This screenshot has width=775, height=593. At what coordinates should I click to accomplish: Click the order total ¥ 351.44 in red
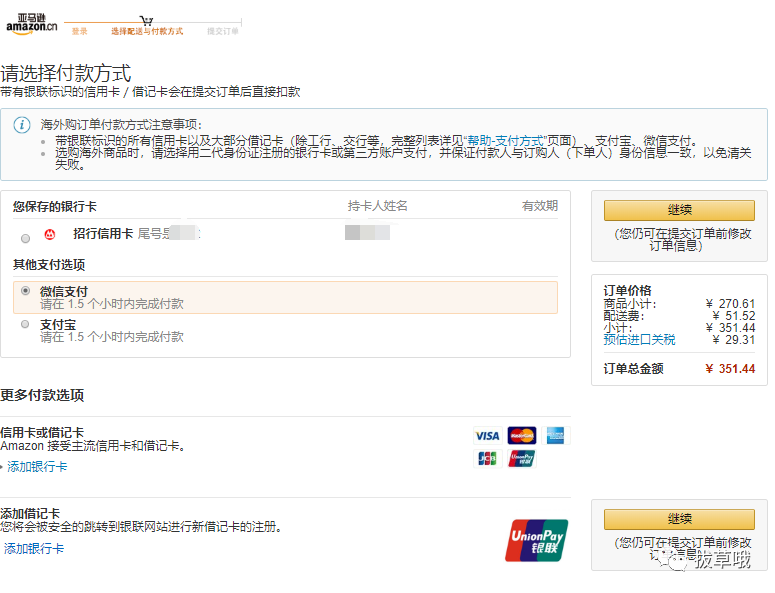(730, 369)
